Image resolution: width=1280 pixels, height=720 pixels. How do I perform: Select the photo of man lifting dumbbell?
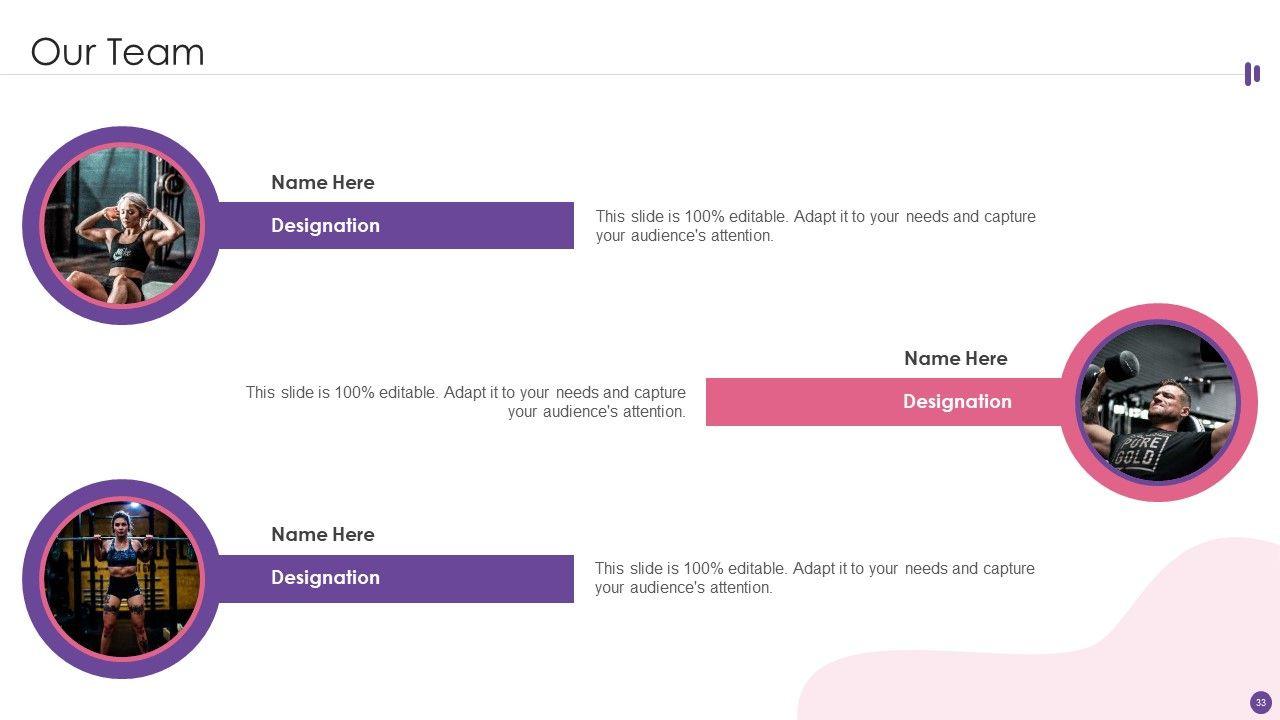pos(1158,402)
